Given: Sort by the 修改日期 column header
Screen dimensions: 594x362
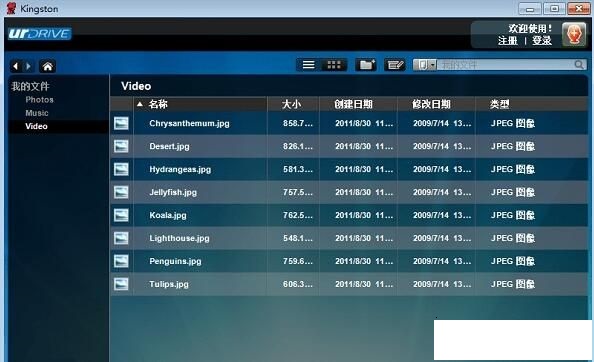Looking at the screenshot, I should 431,104.
